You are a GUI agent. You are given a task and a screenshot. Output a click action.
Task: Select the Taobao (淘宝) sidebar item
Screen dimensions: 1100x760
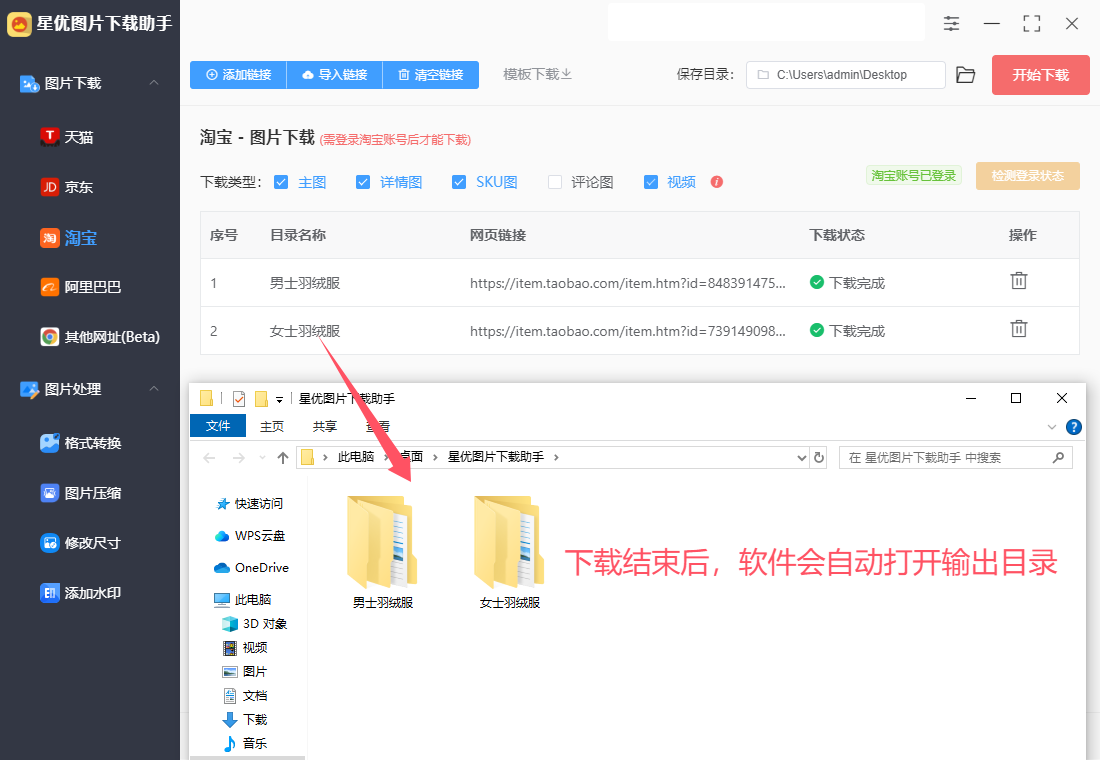click(x=68, y=238)
